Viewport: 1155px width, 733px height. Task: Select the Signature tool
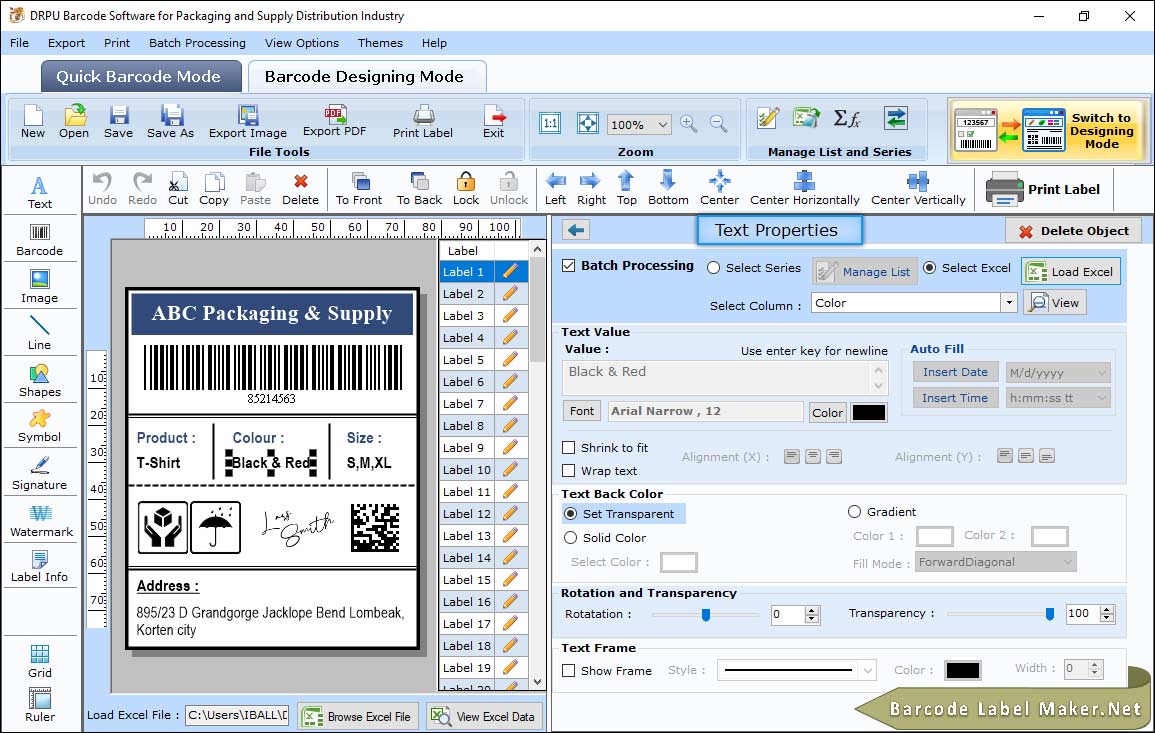(40, 474)
